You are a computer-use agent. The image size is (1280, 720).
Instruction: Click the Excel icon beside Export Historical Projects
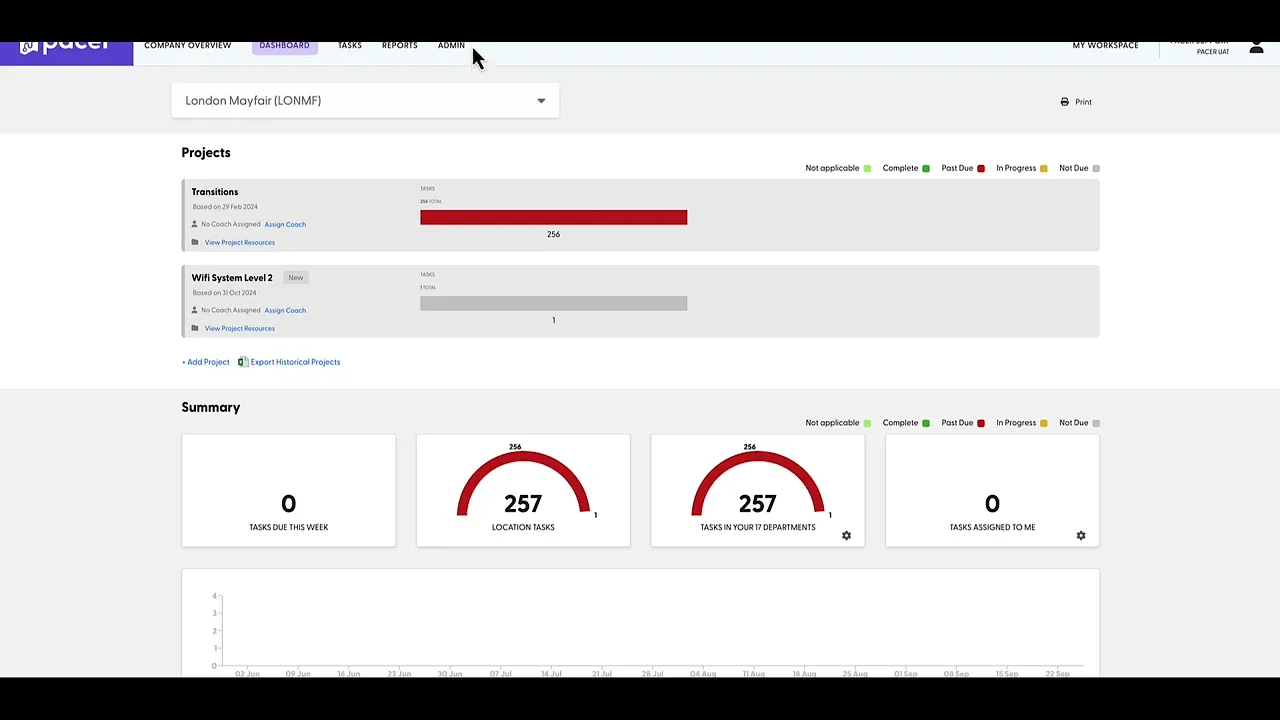pyautogui.click(x=243, y=362)
